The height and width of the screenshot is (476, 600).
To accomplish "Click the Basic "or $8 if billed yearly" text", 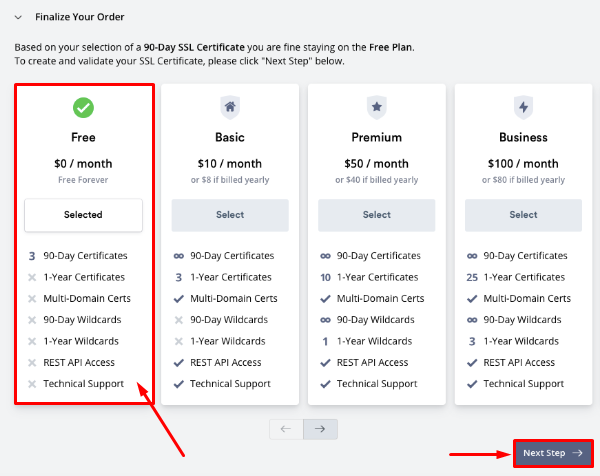I will [230, 180].
